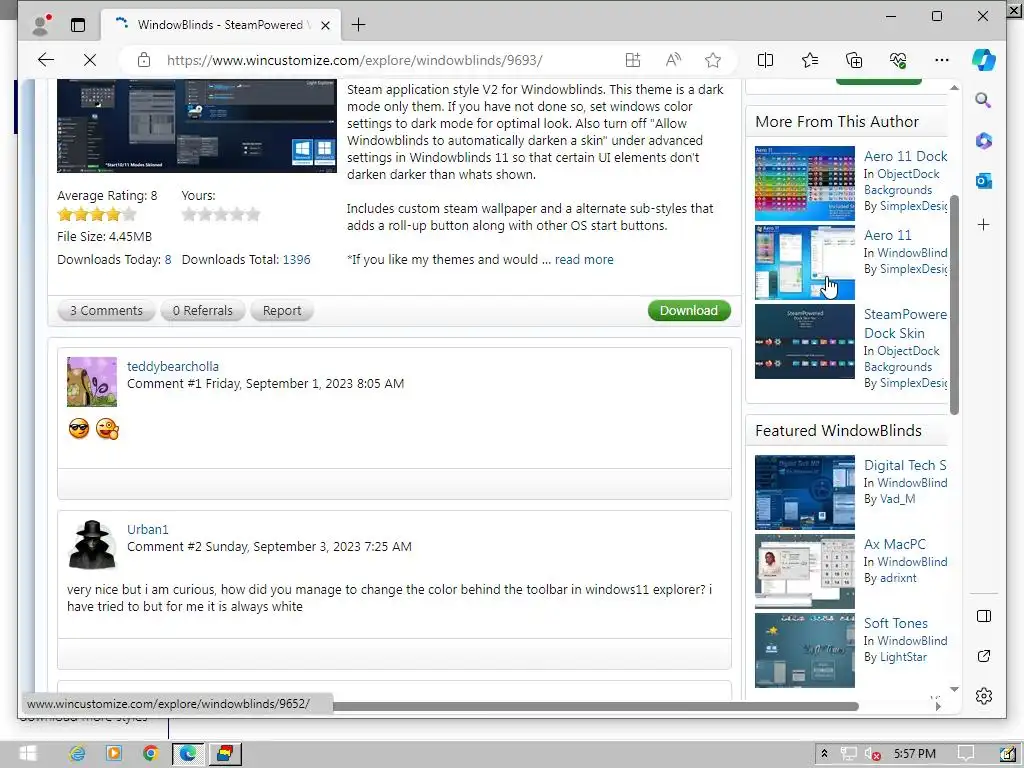Add sidebar app with plus icon
The height and width of the screenshot is (768, 1024).
pyautogui.click(x=984, y=225)
